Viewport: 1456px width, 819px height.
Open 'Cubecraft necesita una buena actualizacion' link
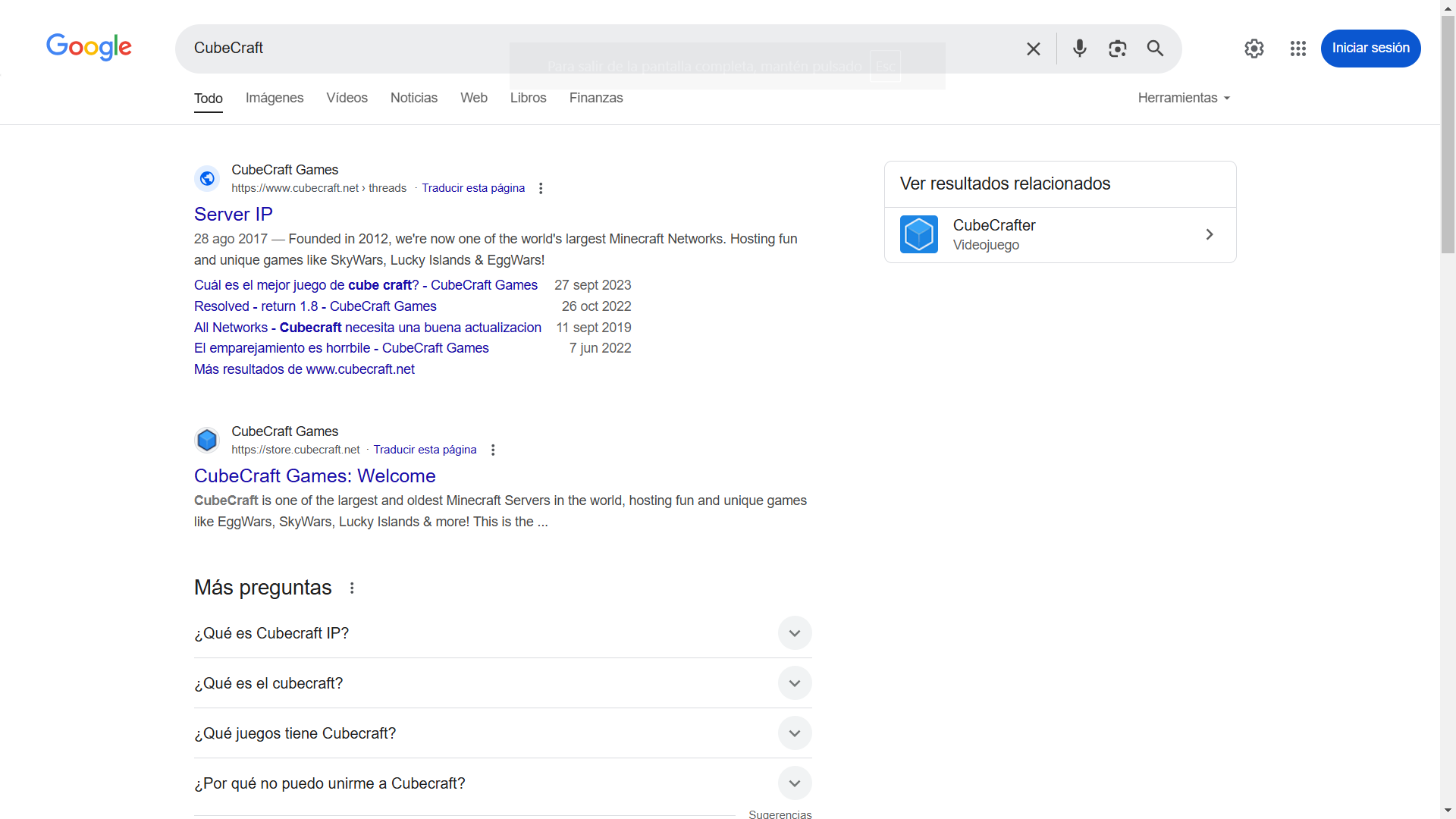(x=368, y=328)
